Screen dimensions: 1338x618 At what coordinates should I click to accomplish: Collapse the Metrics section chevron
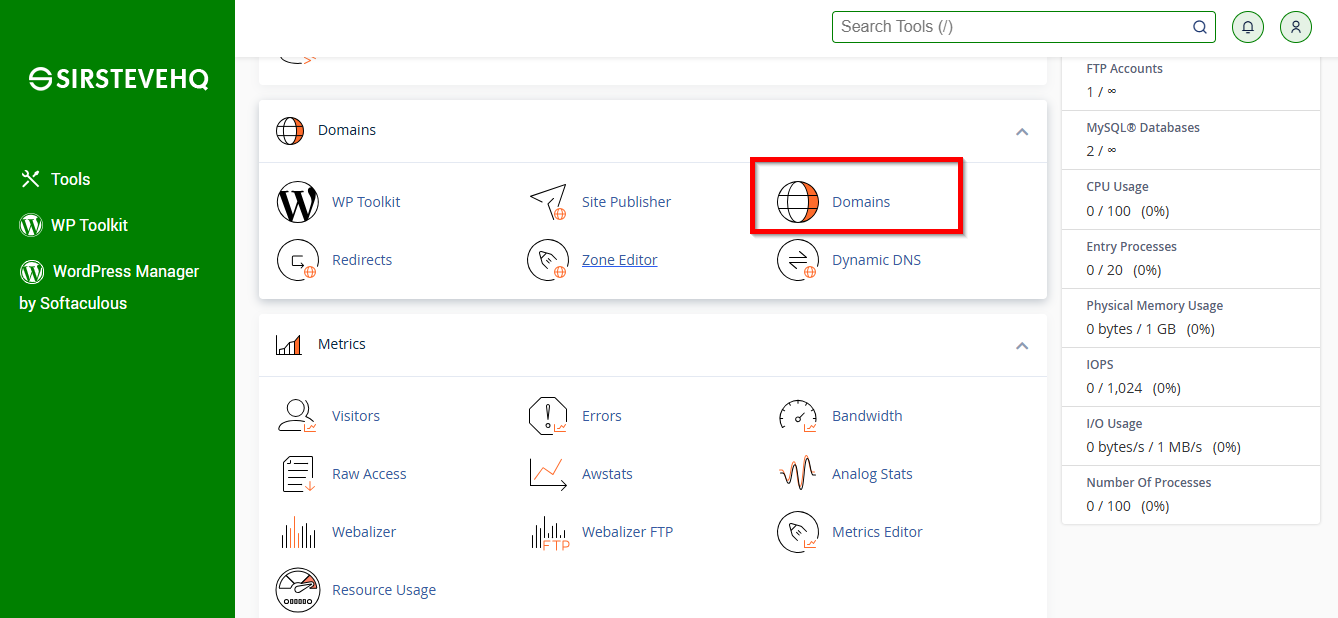click(1022, 345)
